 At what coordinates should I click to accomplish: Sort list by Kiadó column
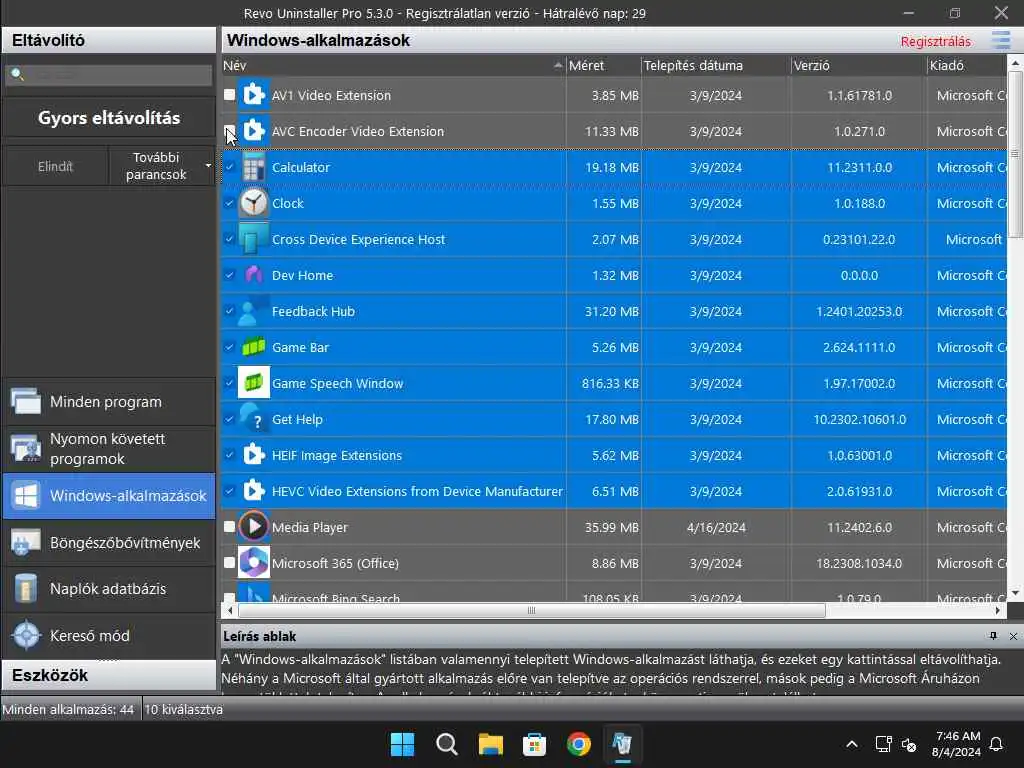(967, 65)
